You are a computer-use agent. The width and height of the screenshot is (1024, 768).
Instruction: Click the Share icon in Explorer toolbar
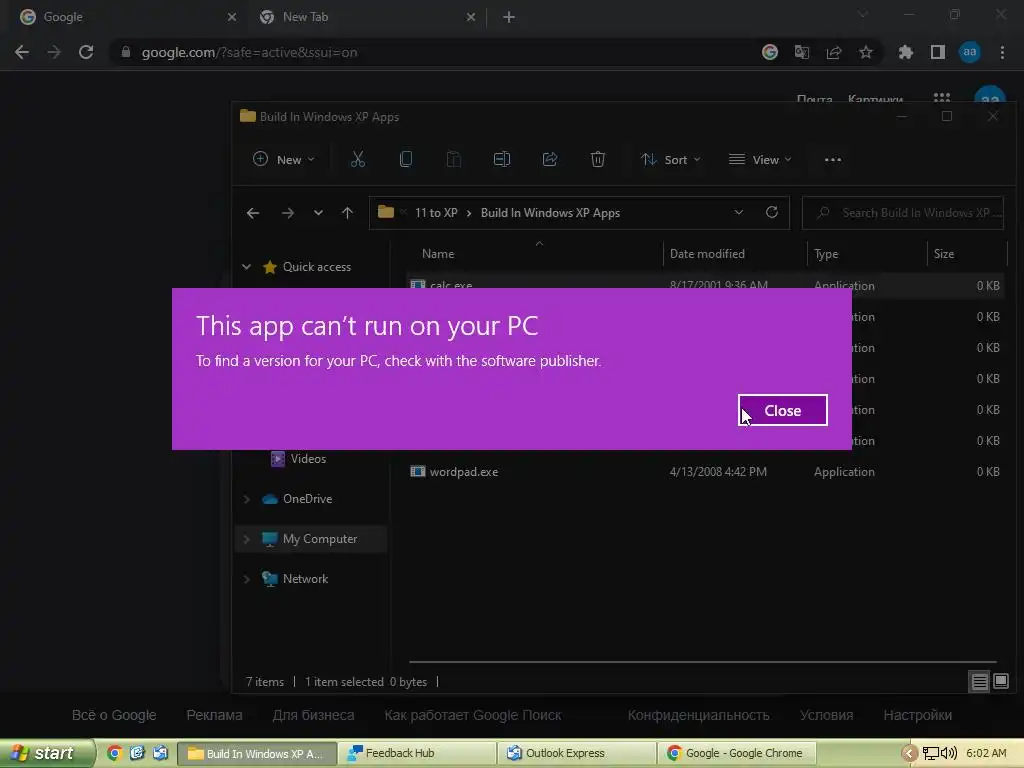point(550,159)
